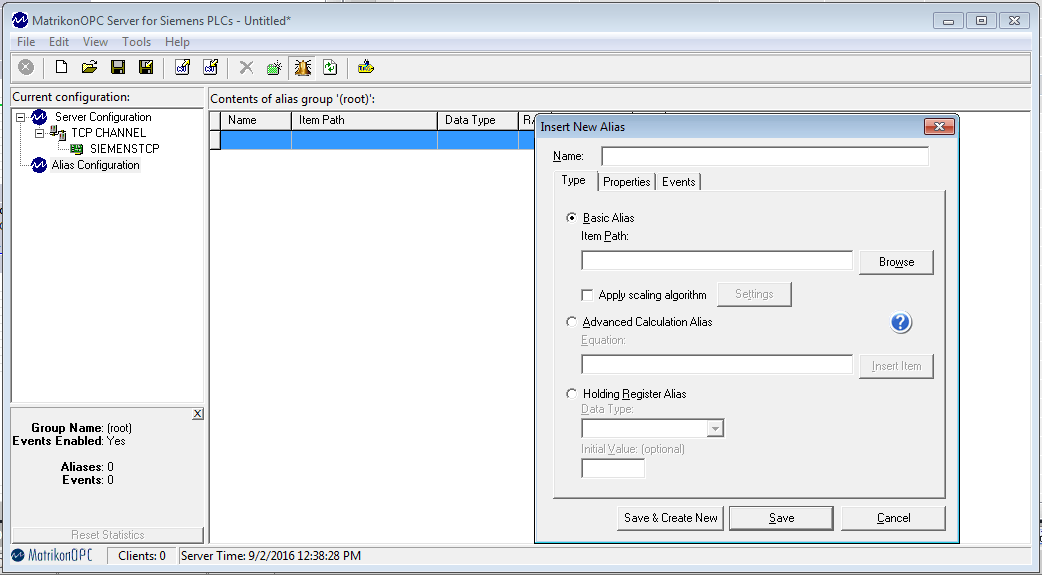Open the Help menu
1042x575 pixels.
point(177,42)
